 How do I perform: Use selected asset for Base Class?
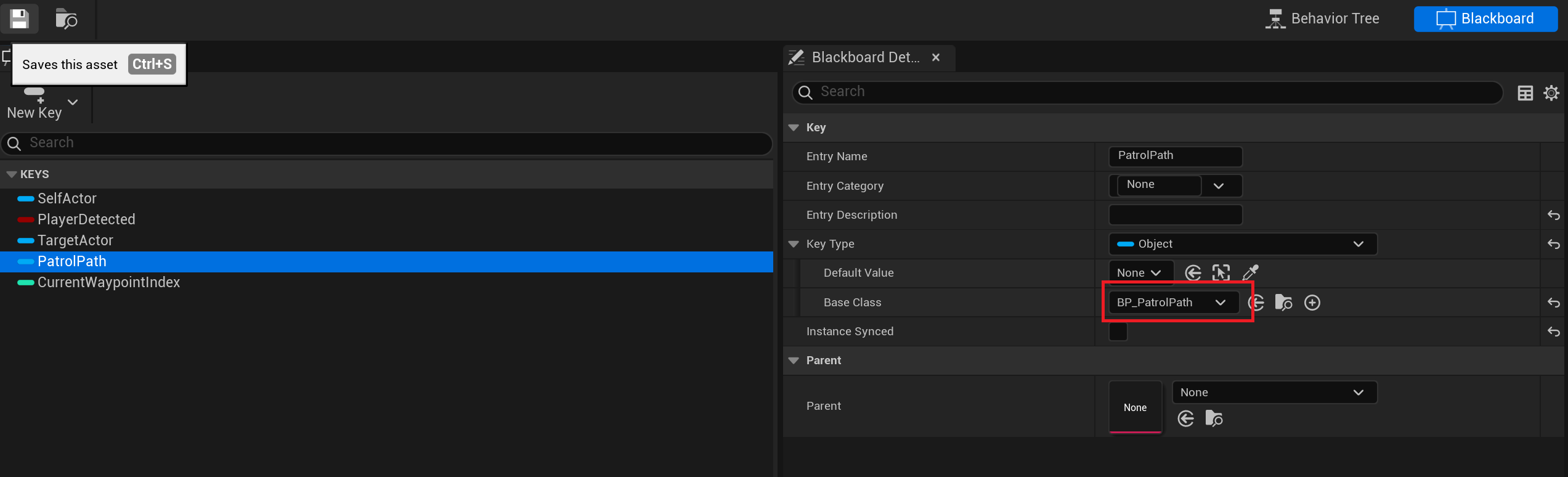point(1256,303)
